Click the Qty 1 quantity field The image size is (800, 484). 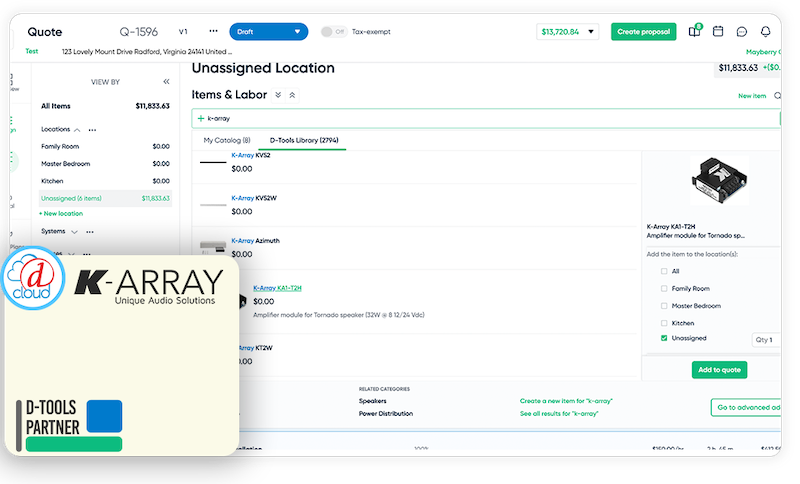[766, 340]
